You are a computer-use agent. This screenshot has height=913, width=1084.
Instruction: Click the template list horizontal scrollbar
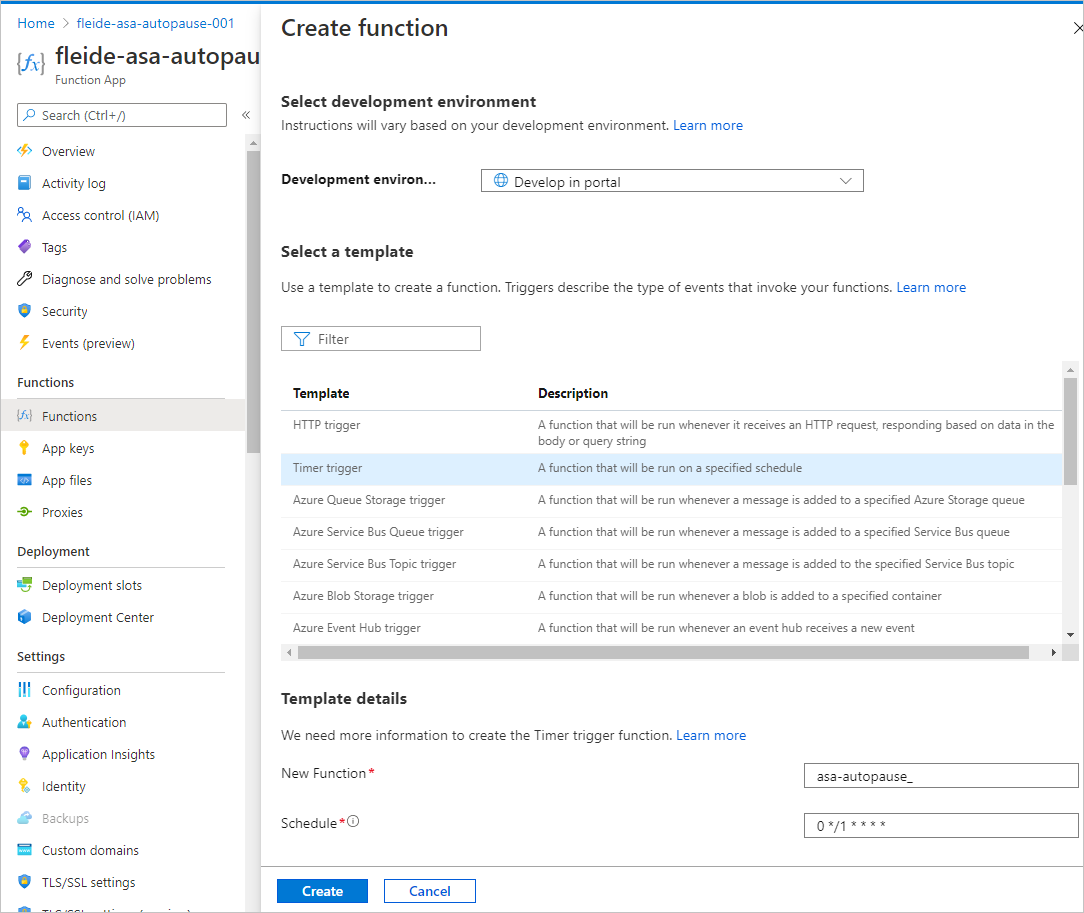(664, 652)
